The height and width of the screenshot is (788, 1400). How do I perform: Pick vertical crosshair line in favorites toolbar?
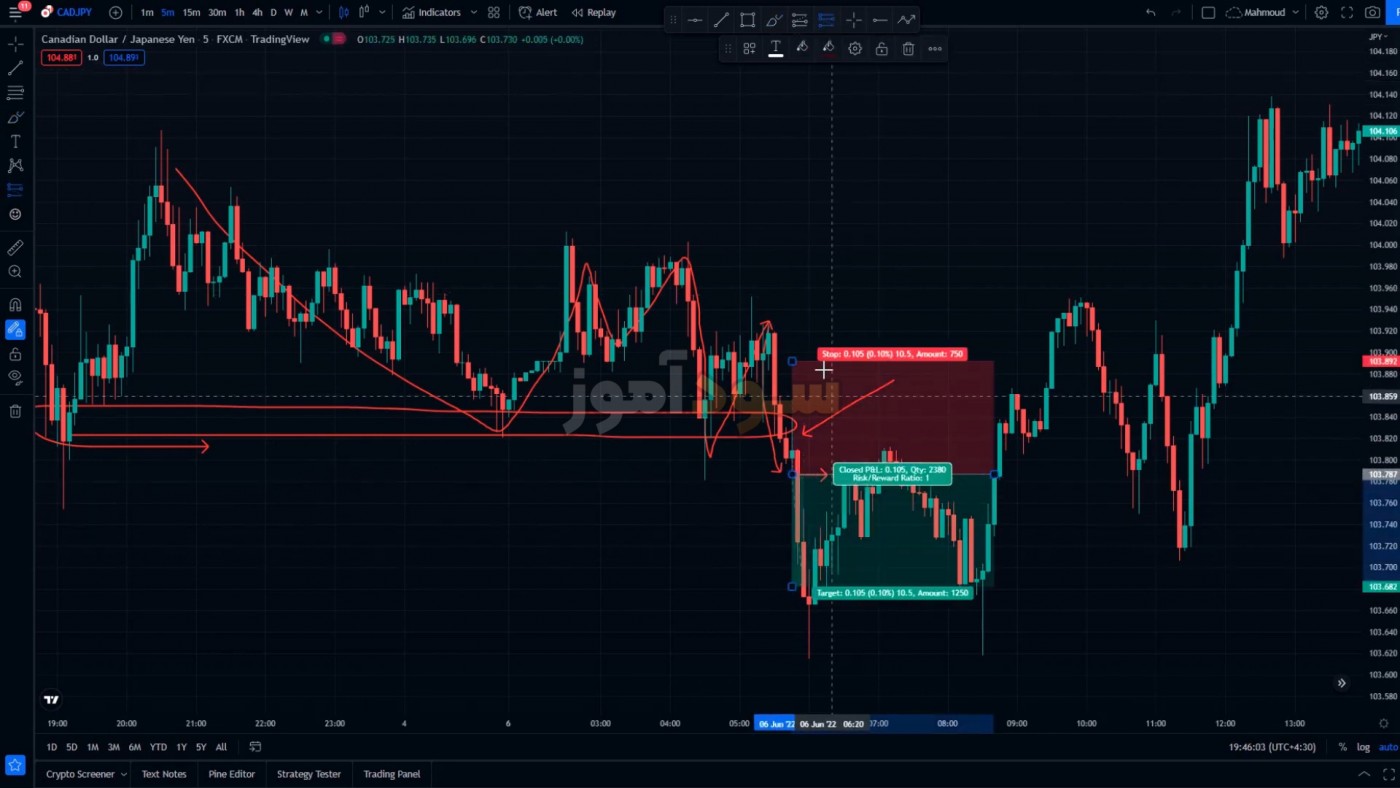853,19
